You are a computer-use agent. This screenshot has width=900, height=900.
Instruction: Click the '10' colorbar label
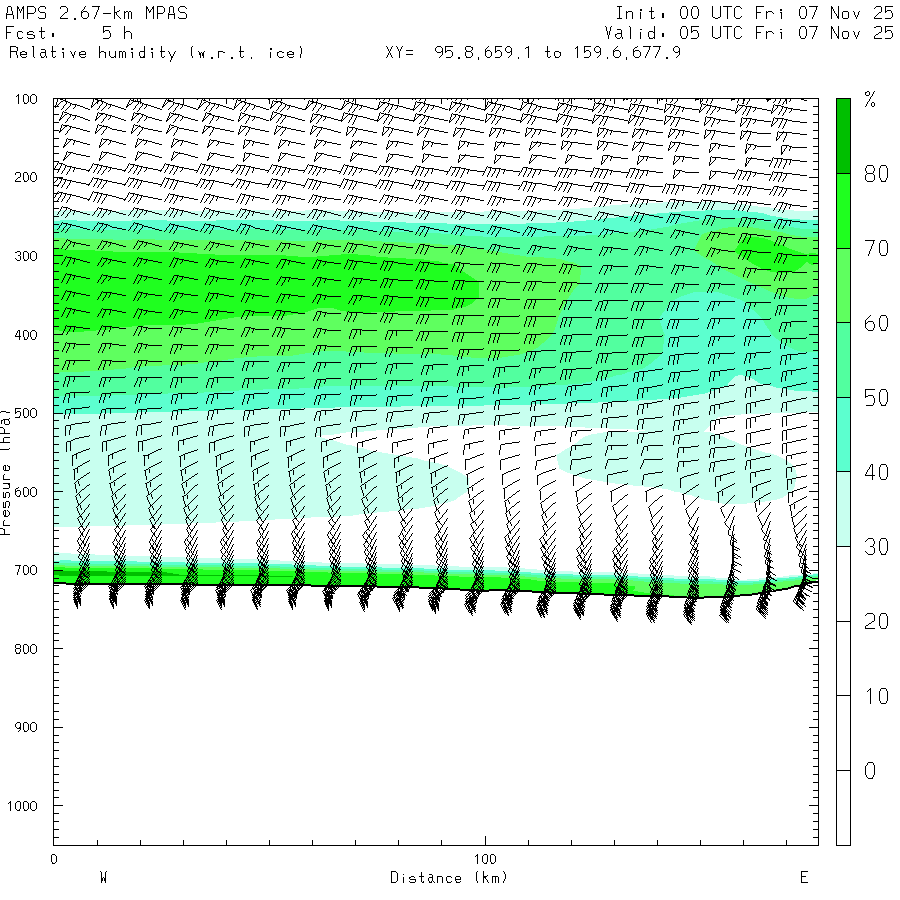(x=876, y=696)
